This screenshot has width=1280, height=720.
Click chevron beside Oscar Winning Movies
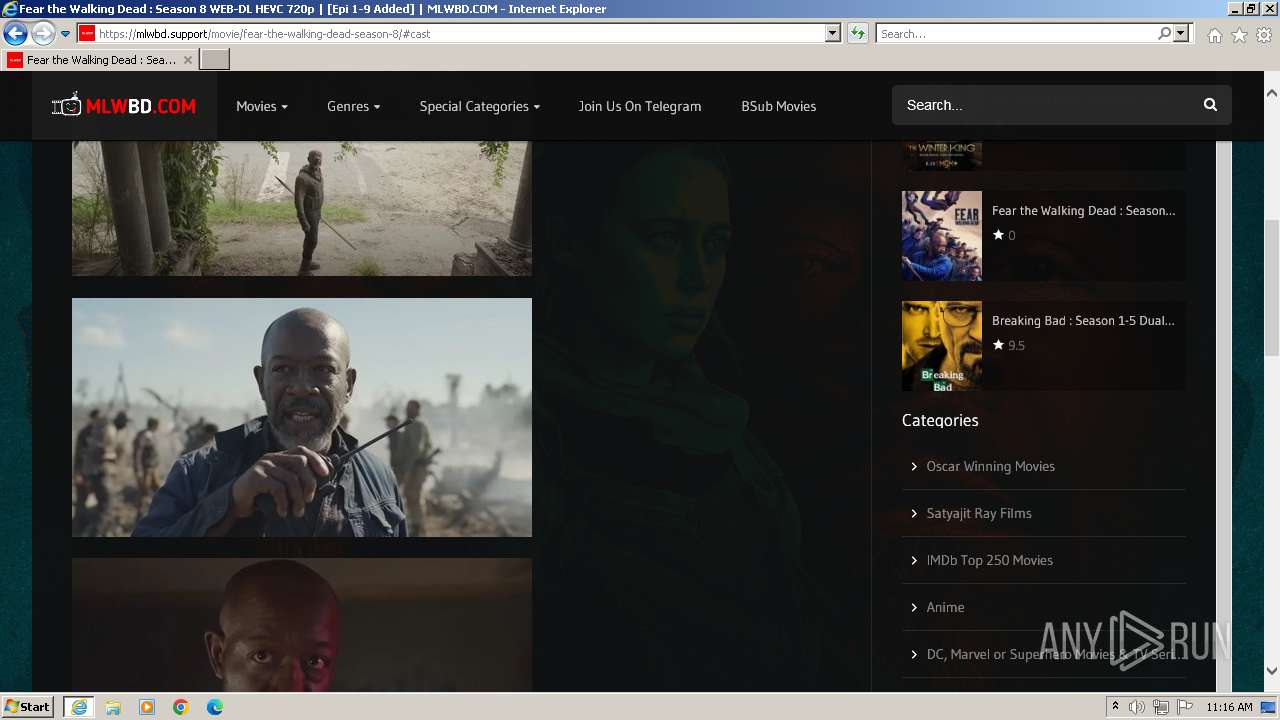[x=914, y=466]
